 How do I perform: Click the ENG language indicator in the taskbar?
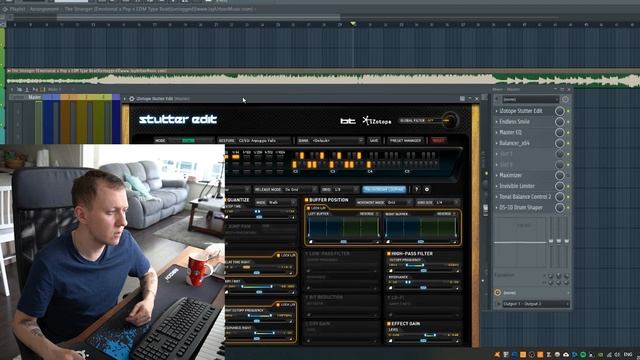tap(628, 354)
